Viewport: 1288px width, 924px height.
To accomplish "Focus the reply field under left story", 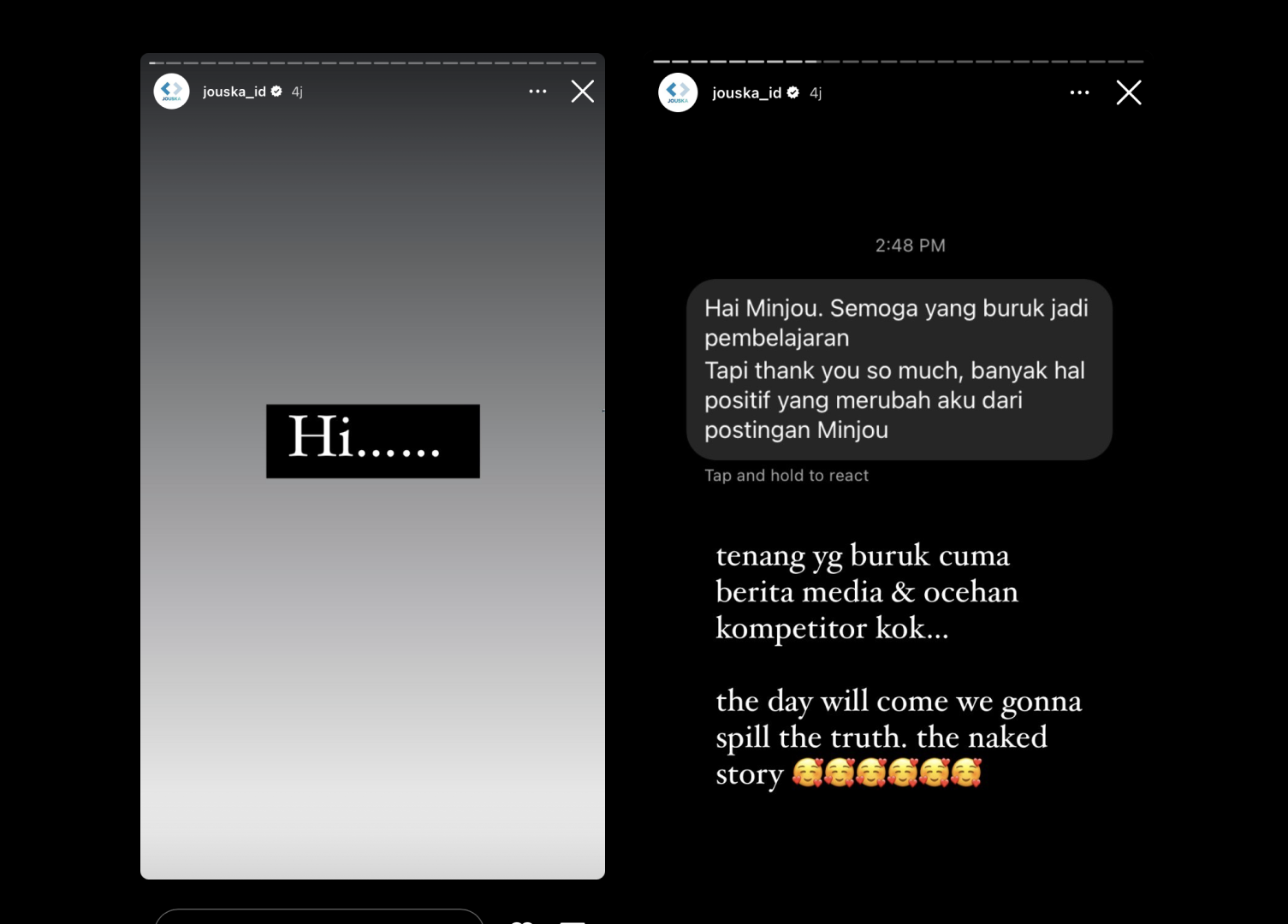I will [319, 917].
